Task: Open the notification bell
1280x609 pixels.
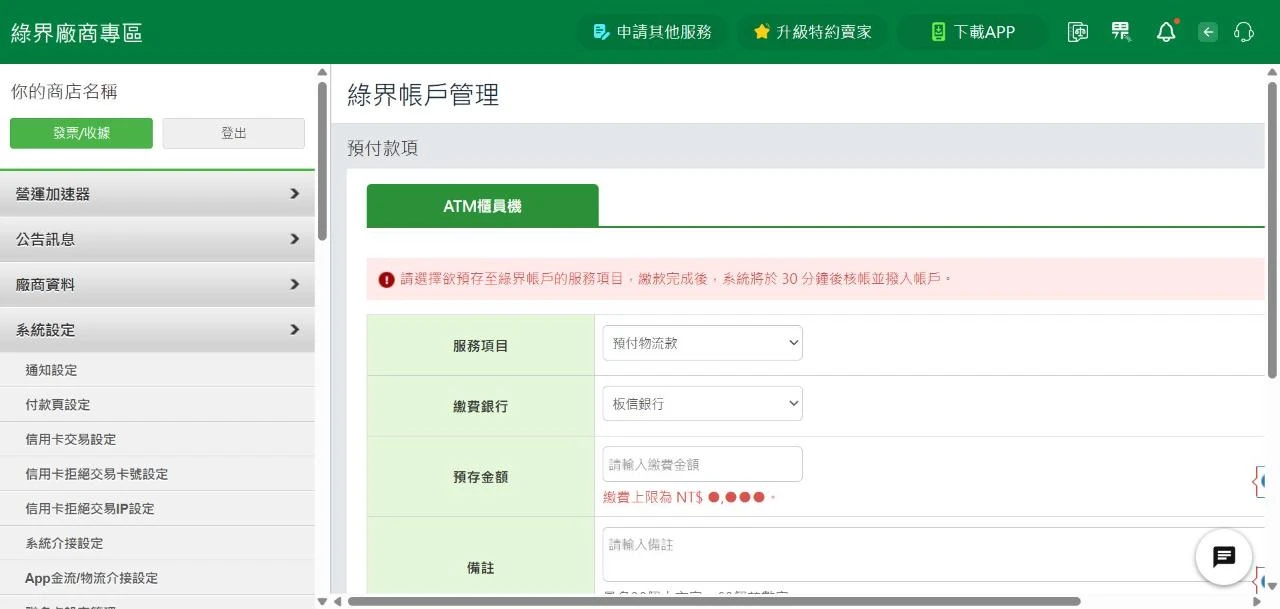Action: click(1166, 32)
